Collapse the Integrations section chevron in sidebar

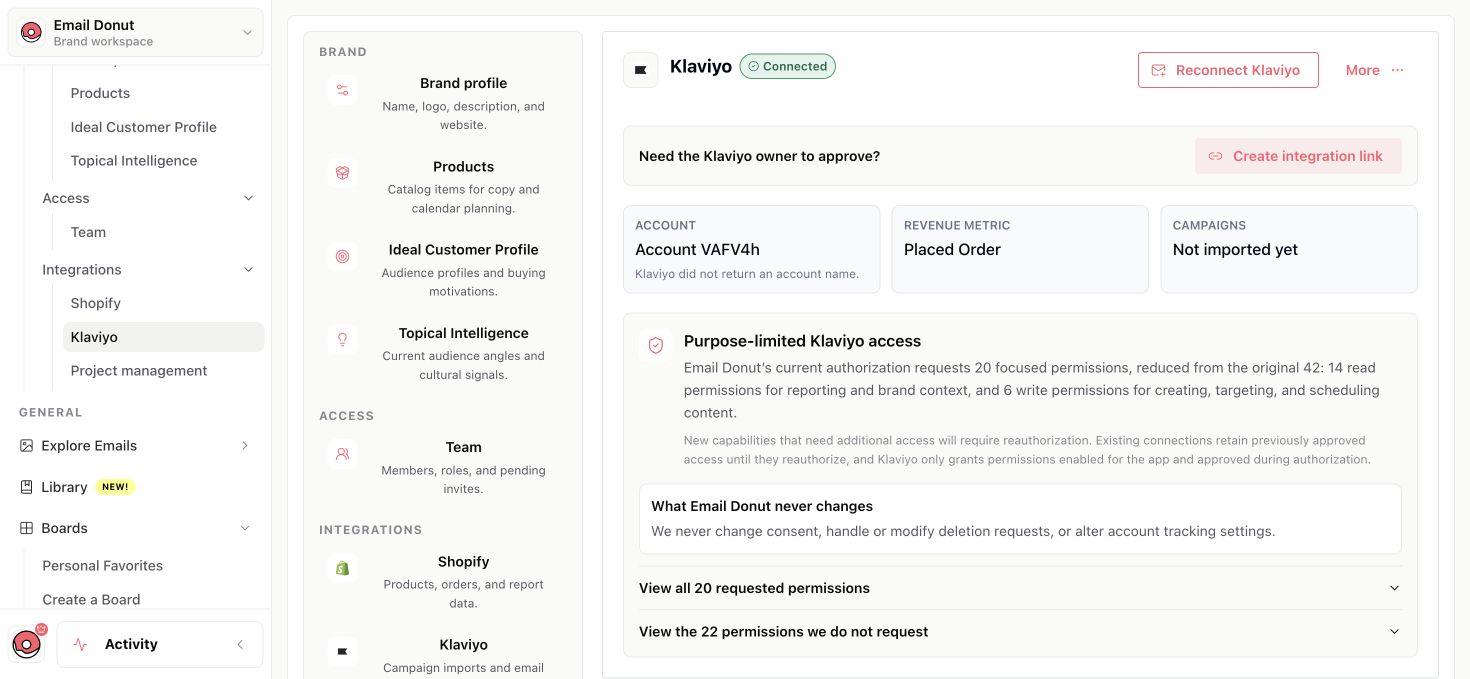tap(248, 270)
